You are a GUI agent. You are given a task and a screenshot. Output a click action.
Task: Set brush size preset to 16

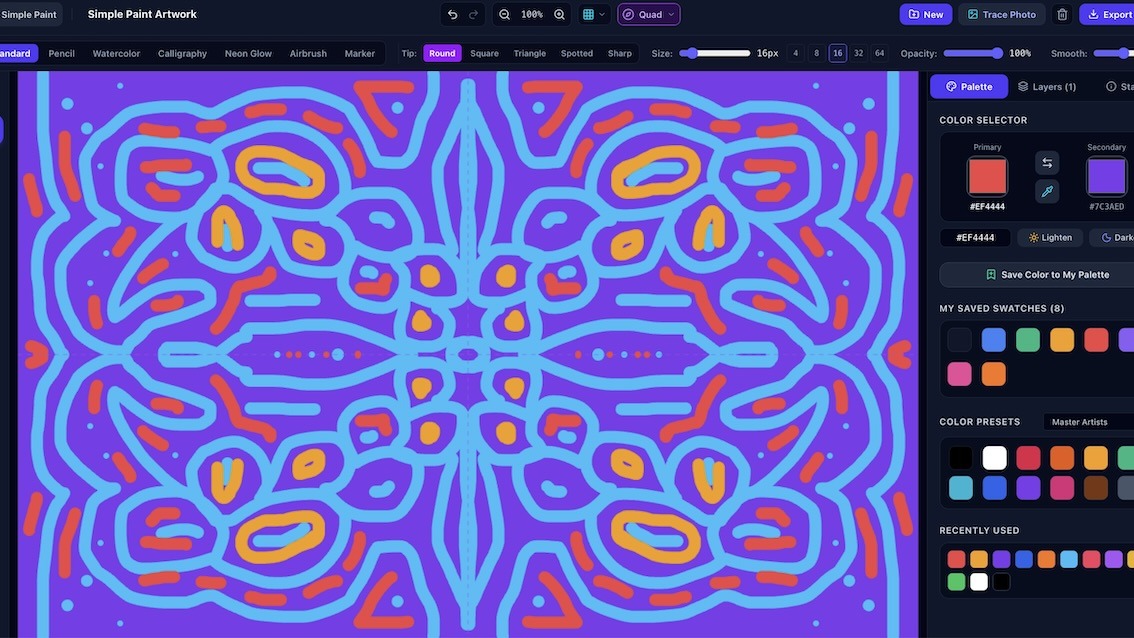(x=837, y=54)
